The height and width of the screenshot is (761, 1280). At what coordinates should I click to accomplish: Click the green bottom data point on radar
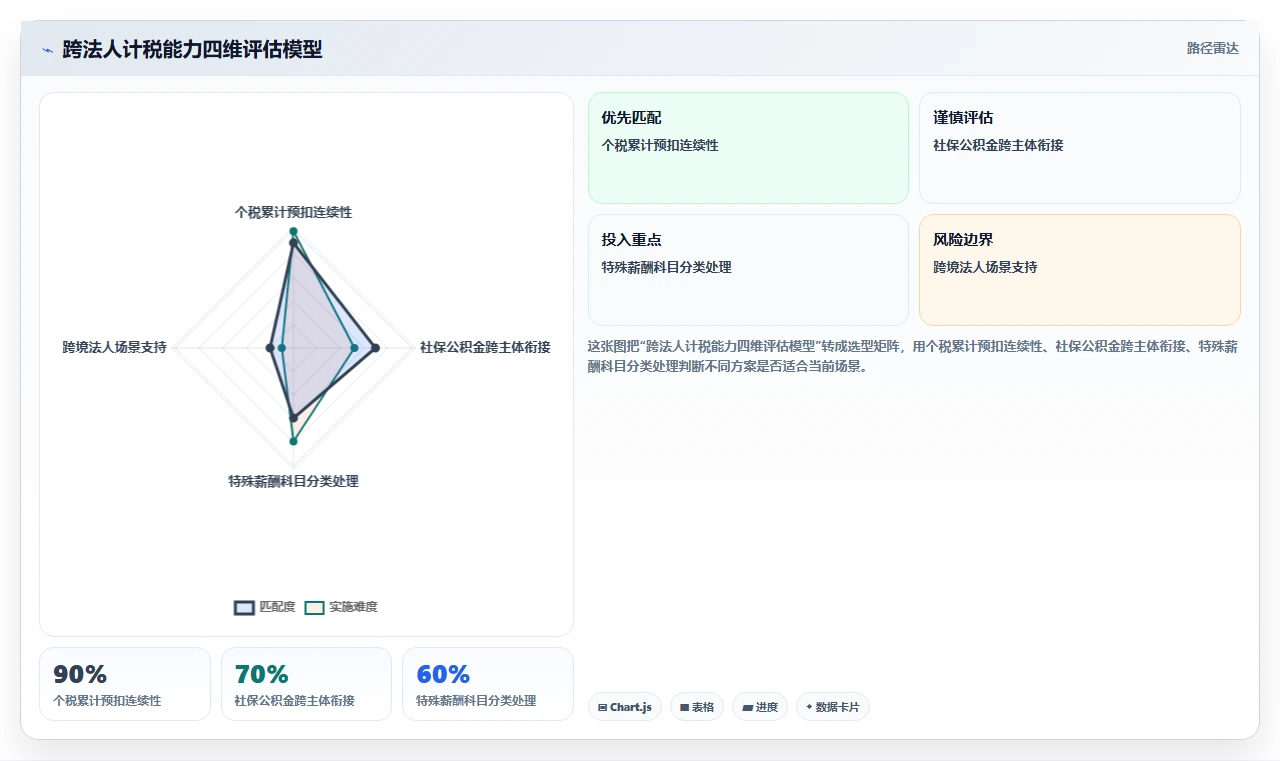[293, 441]
